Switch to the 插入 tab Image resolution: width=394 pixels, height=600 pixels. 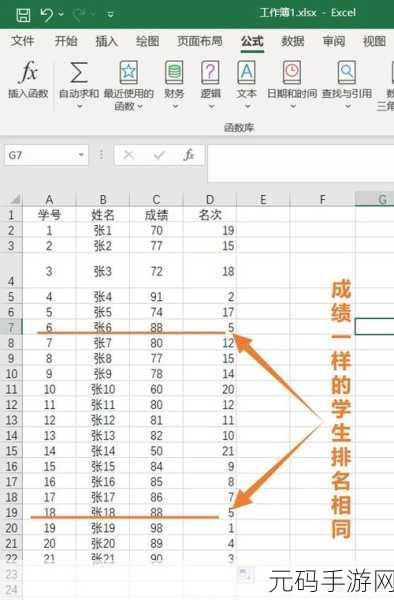click(x=106, y=41)
